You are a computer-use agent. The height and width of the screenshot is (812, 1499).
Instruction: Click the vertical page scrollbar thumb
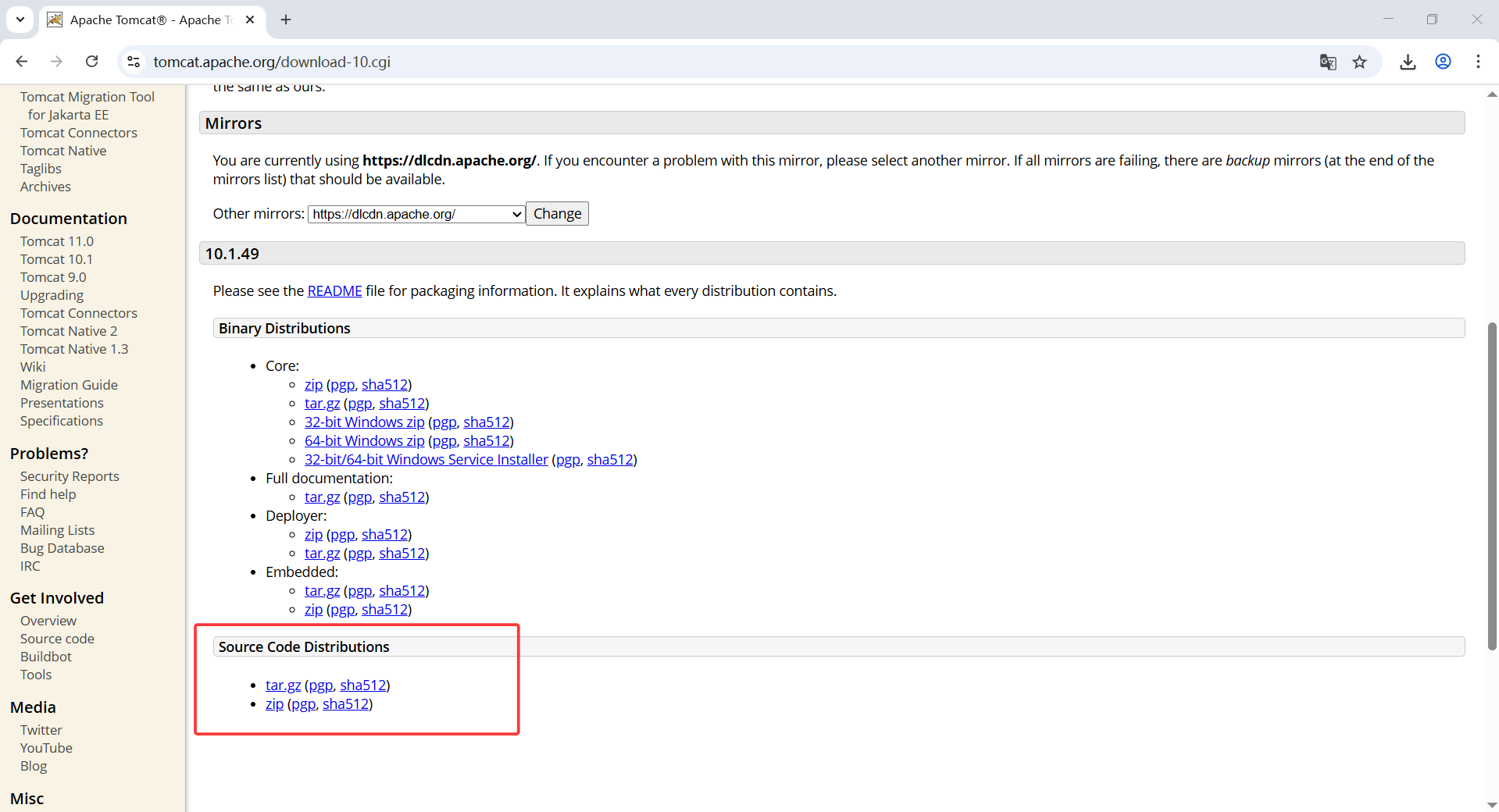tap(1492, 486)
